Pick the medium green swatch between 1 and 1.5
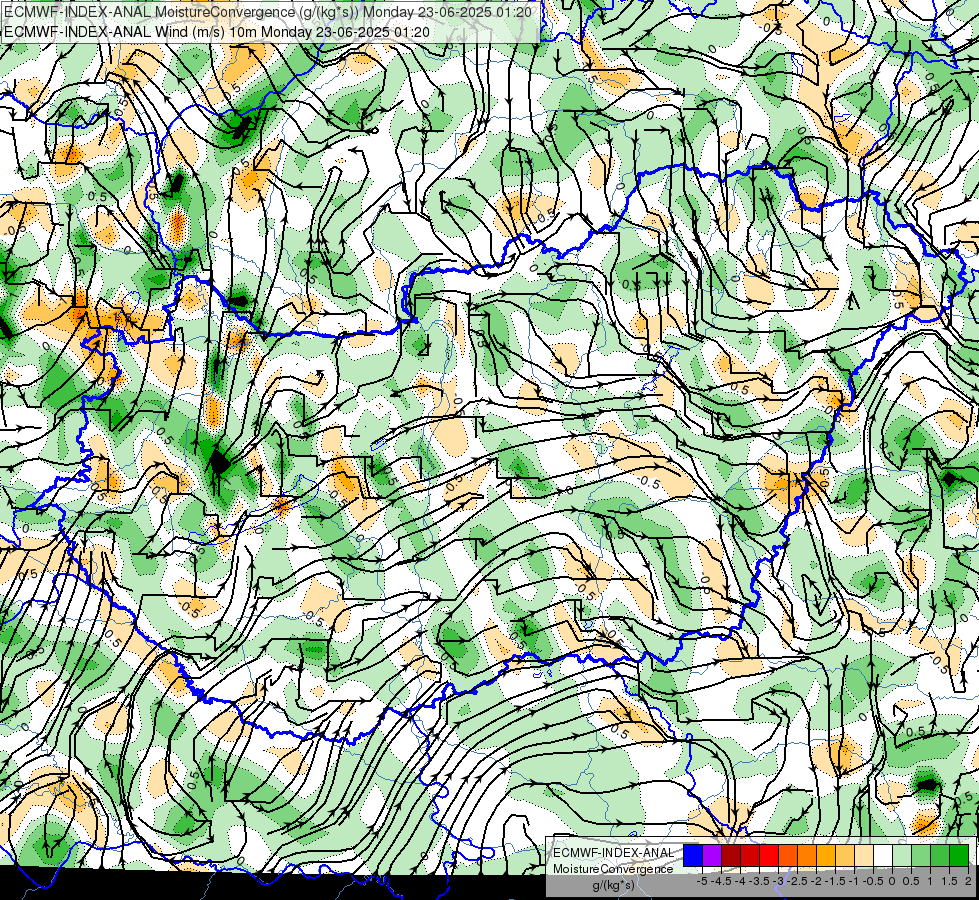Screen dimensions: 979x900 click(940, 855)
